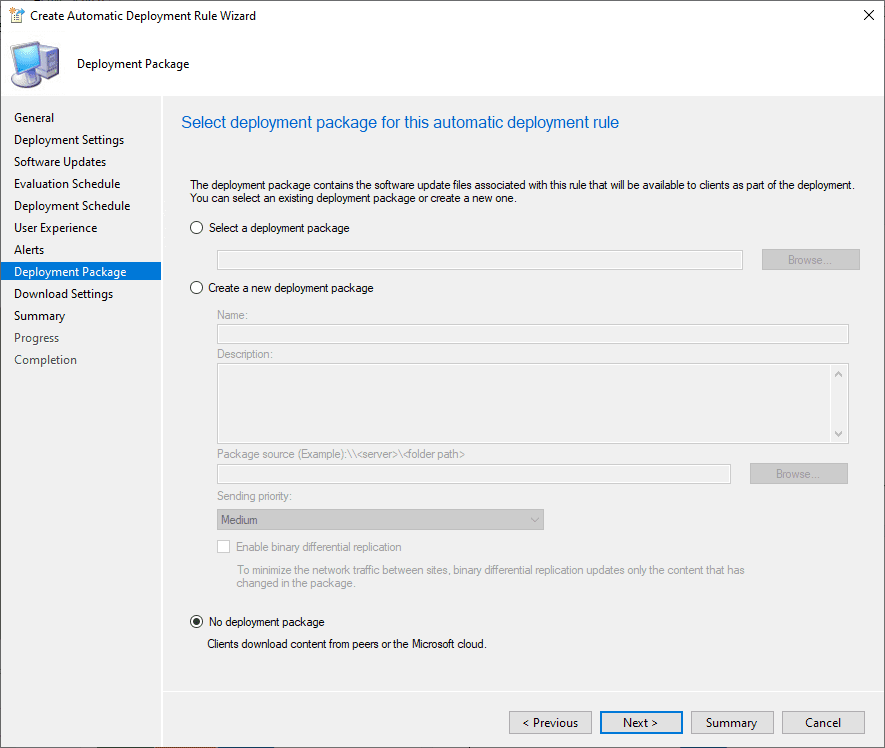
Task: Choose 'Create a new deployment package' radio button
Action: pyautogui.click(x=197, y=288)
